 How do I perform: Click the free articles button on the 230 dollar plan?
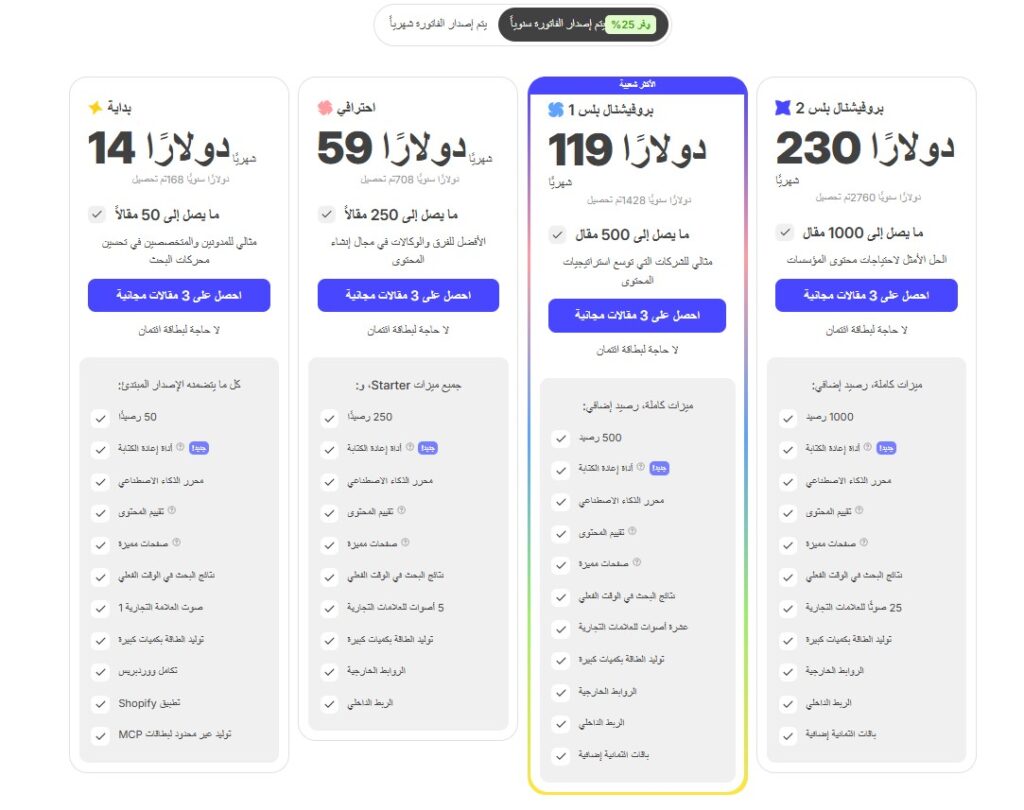[x=866, y=295]
